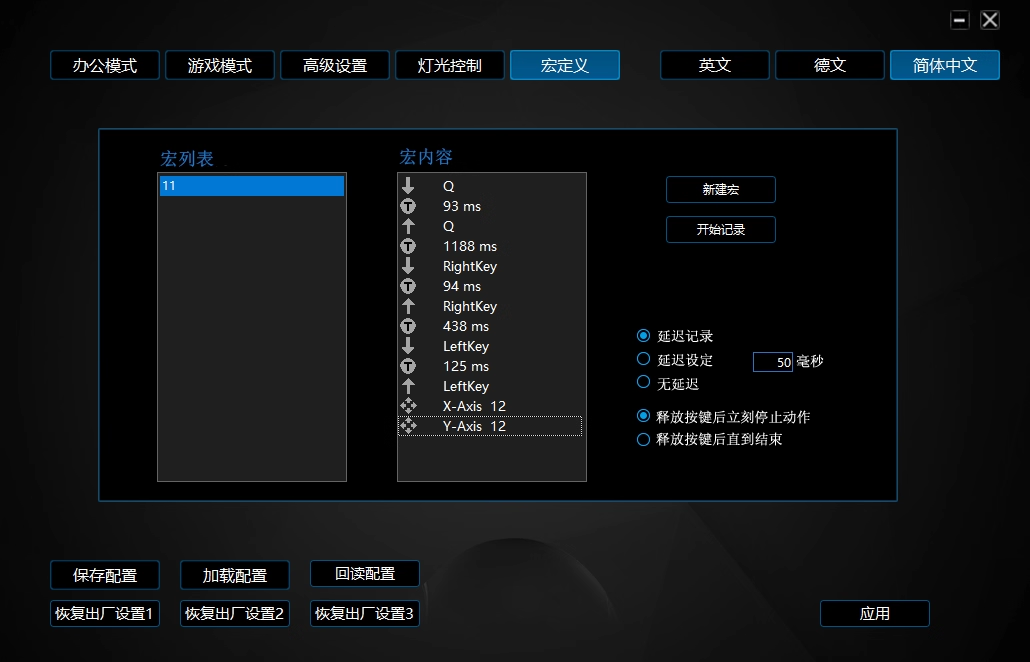This screenshot has width=1030, height=662.
Task: Click the key-down arrow icon beside first Q
Action: (408, 186)
